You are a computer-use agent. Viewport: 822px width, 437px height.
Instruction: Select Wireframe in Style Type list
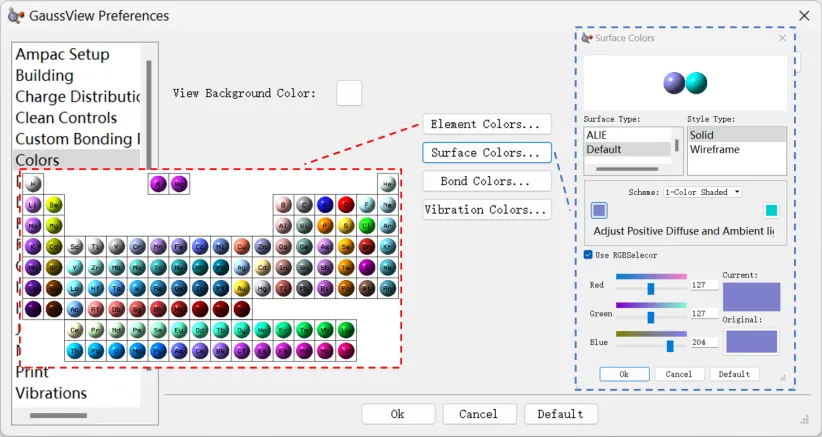click(715, 150)
